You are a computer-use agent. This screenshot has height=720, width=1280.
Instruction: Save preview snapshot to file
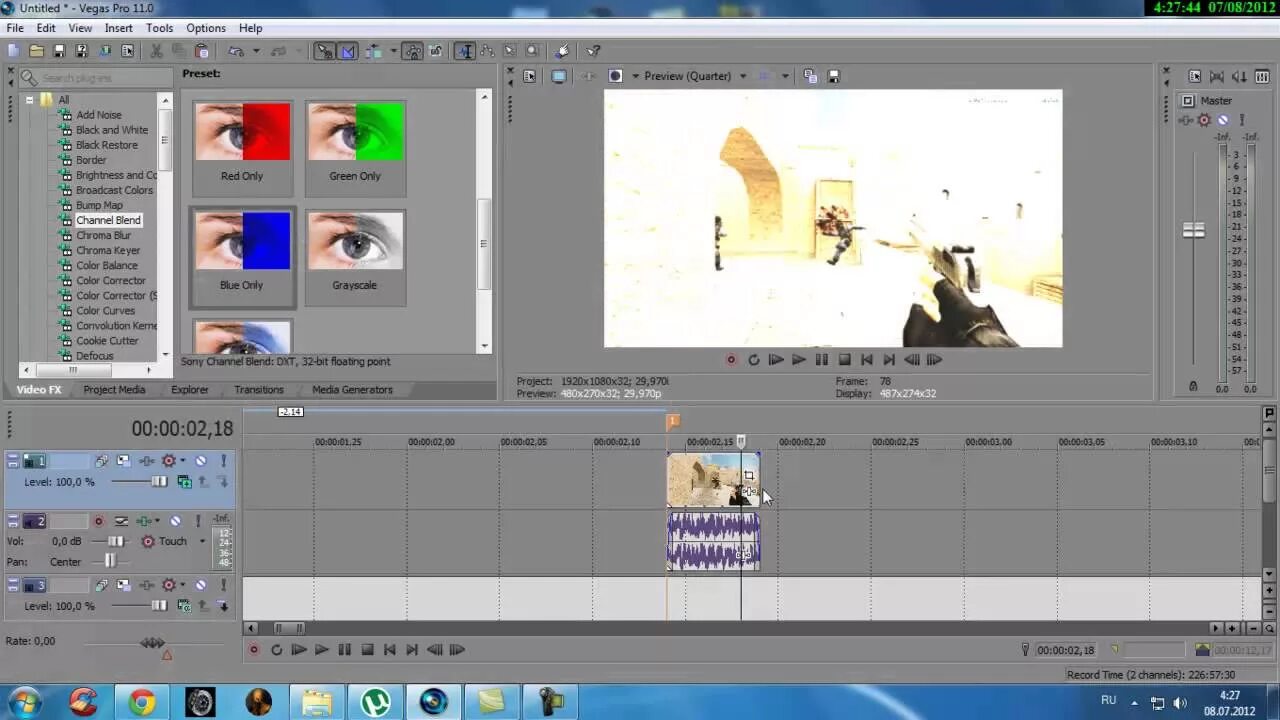pyautogui.click(x=833, y=76)
